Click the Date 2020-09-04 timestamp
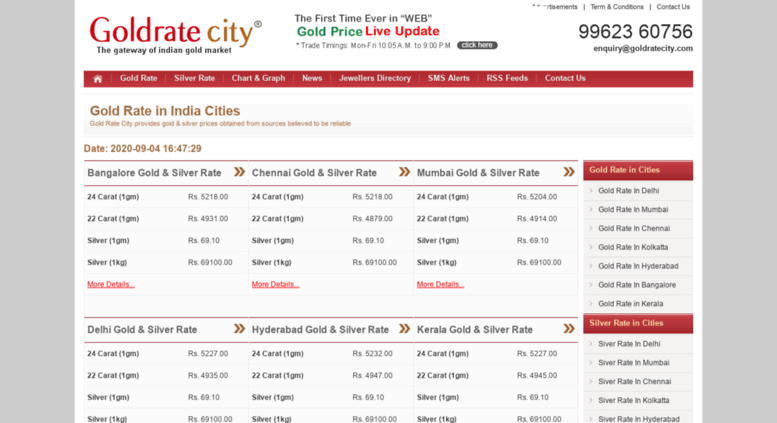777x423 pixels. pyautogui.click(x=142, y=149)
